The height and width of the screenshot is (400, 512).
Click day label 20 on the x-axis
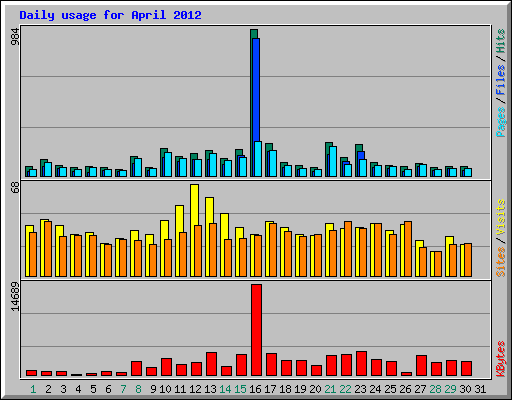pos(315,389)
